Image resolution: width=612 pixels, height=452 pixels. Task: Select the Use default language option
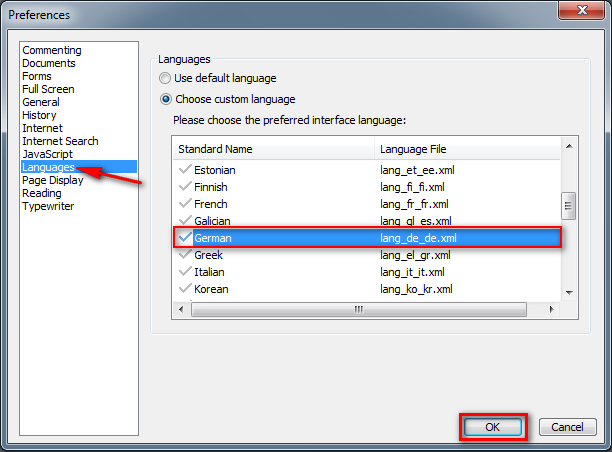click(166, 78)
